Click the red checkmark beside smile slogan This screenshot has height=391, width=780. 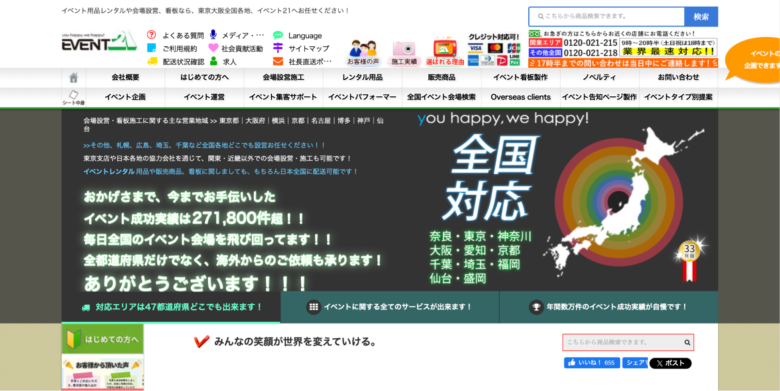201,342
